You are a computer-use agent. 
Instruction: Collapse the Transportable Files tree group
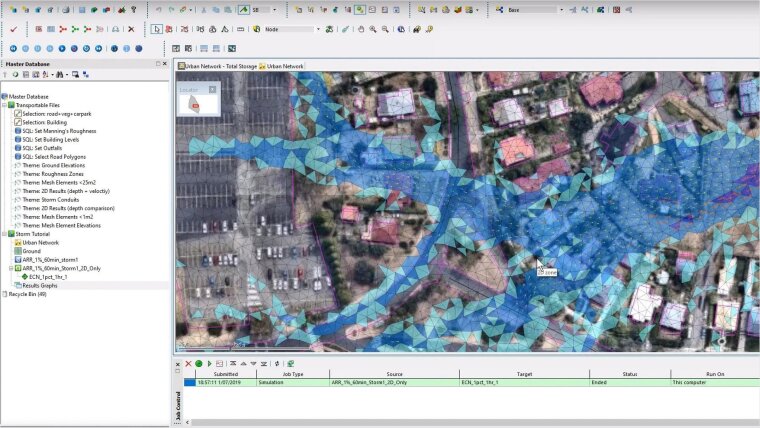pyautogui.click(x=5, y=104)
